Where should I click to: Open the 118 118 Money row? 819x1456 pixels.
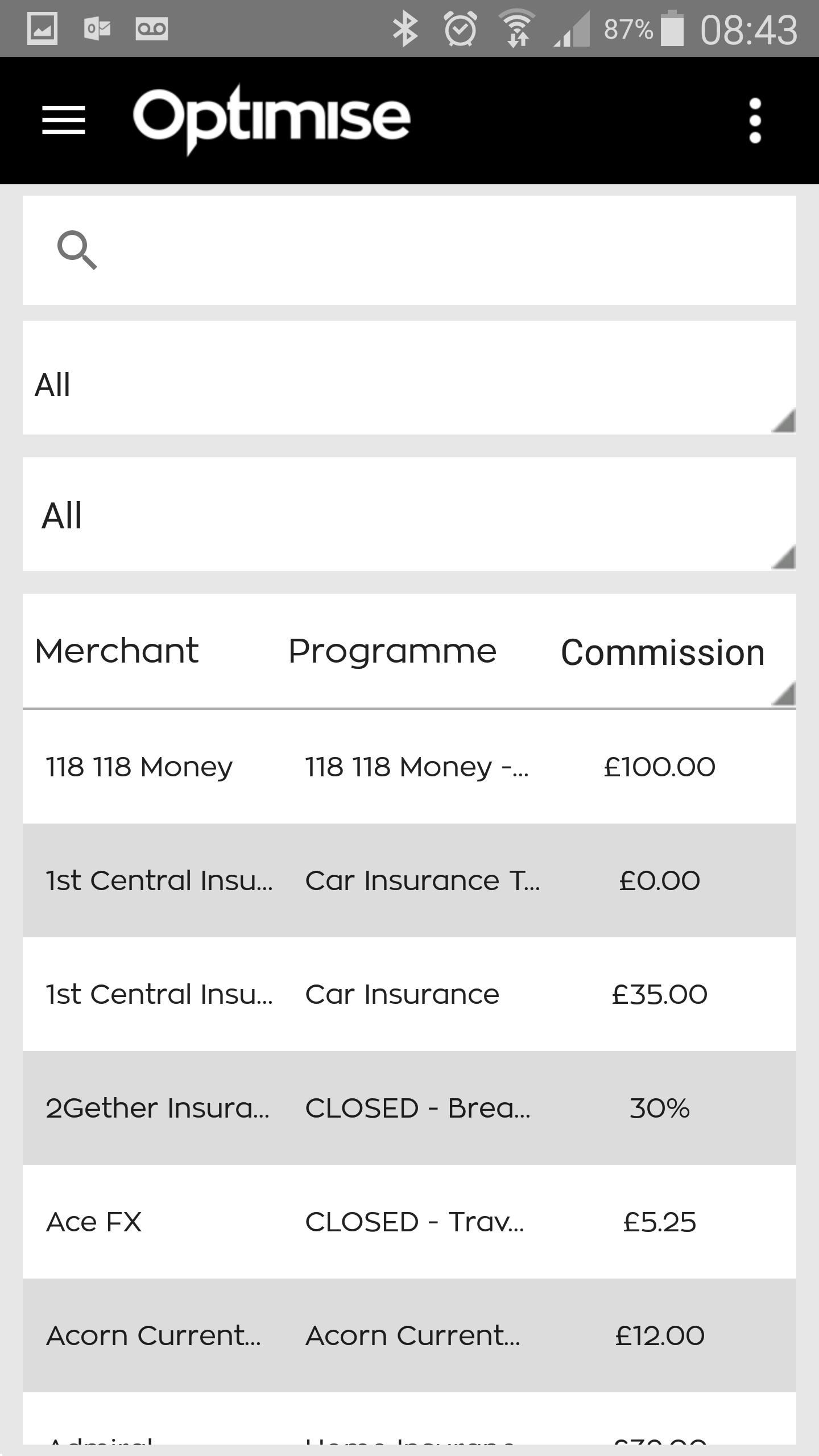click(x=409, y=767)
